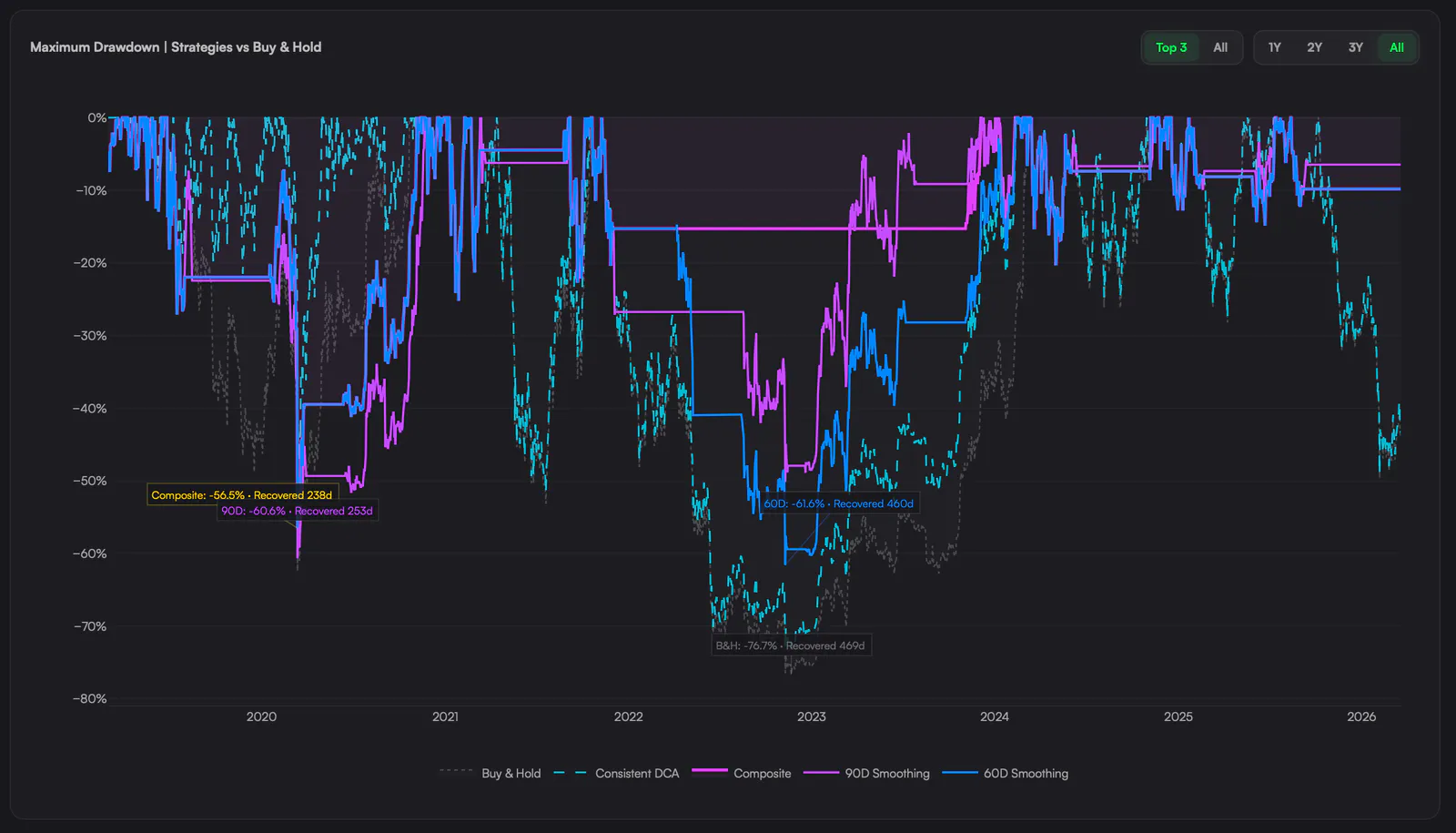Screen dimensions: 1456x833
Task: Click the -10% y-axis label
Action: (91, 190)
